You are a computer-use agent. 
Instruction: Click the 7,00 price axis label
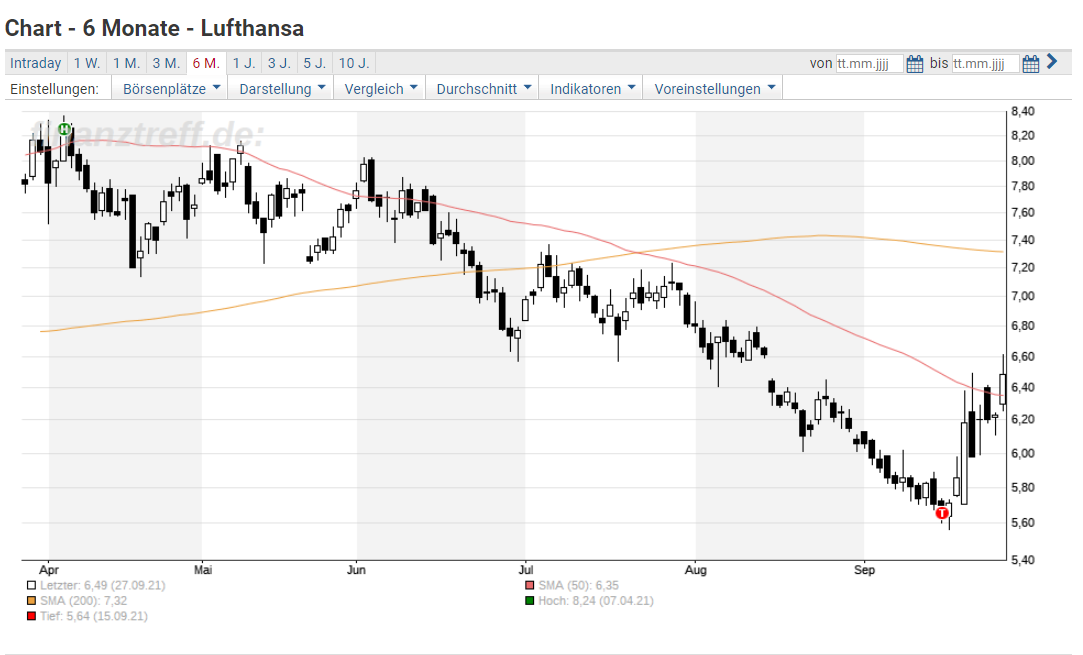(x=1023, y=296)
